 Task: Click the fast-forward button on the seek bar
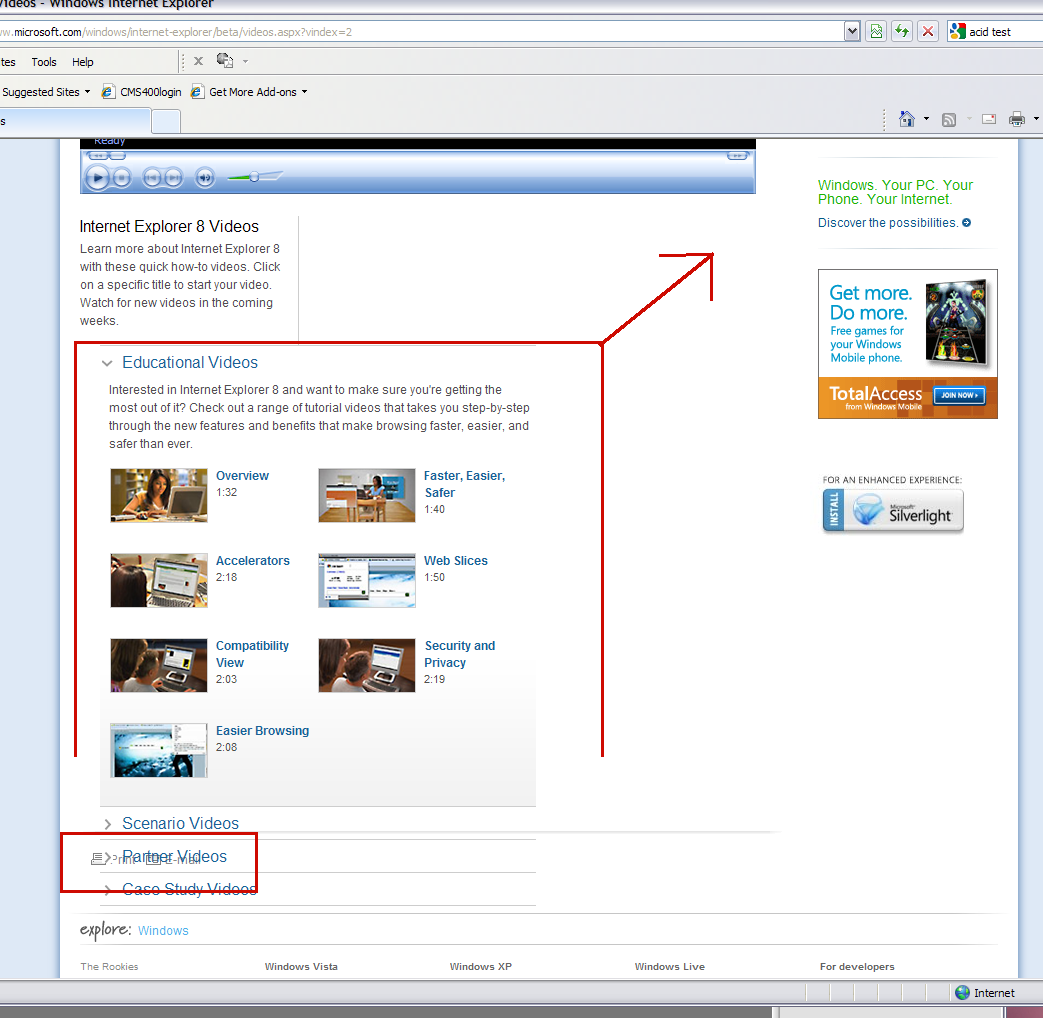(x=737, y=156)
